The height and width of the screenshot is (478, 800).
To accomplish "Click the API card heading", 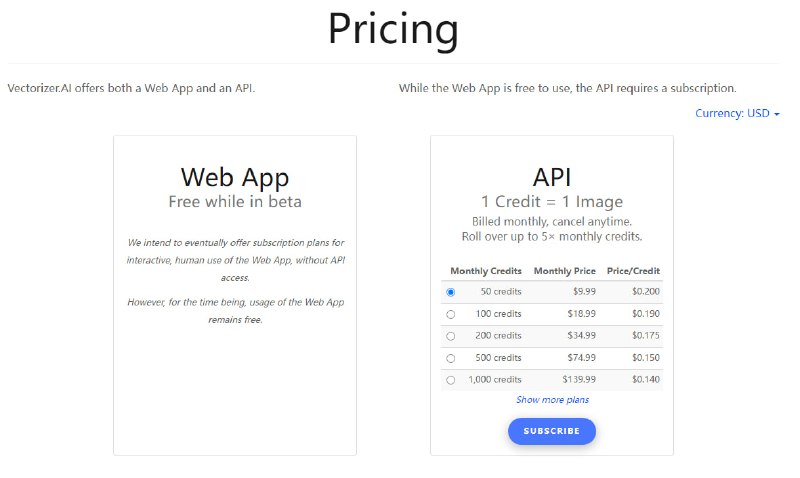I will point(552,177).
